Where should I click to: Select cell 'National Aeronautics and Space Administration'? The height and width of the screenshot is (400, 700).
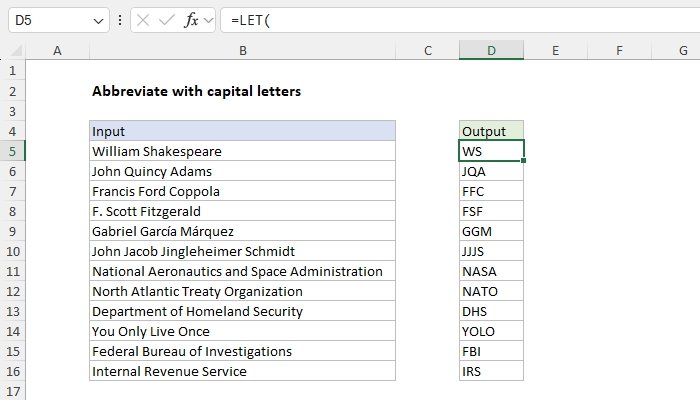[242, 271]
